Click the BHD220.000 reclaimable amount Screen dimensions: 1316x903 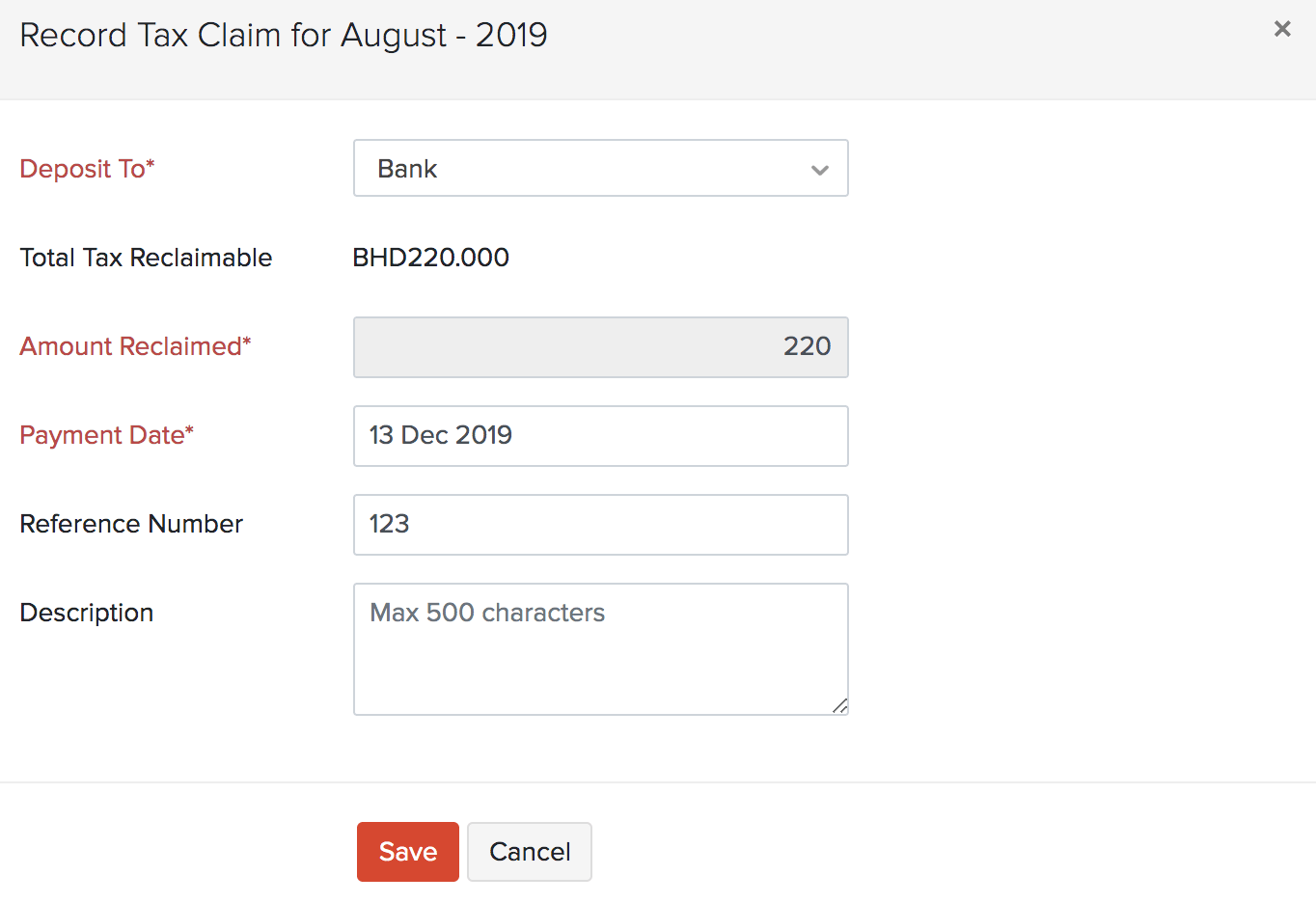(430, 258)
